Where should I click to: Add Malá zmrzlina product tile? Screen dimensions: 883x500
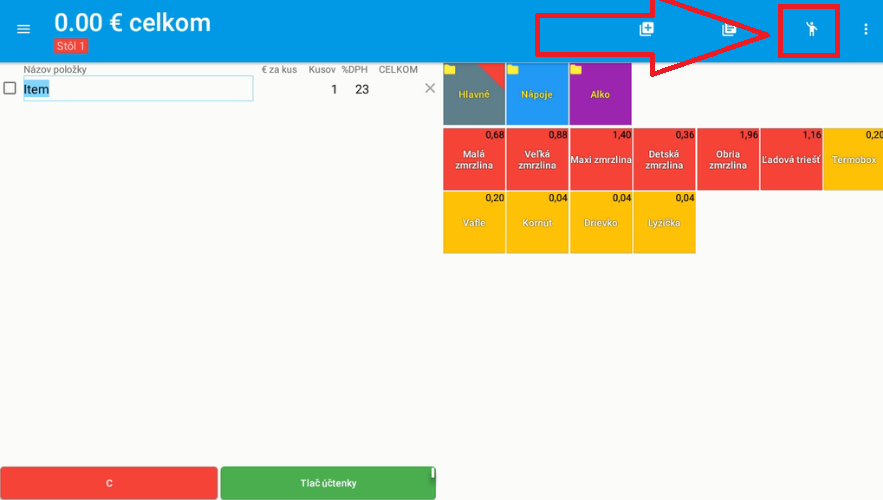[x=474, y=159]
